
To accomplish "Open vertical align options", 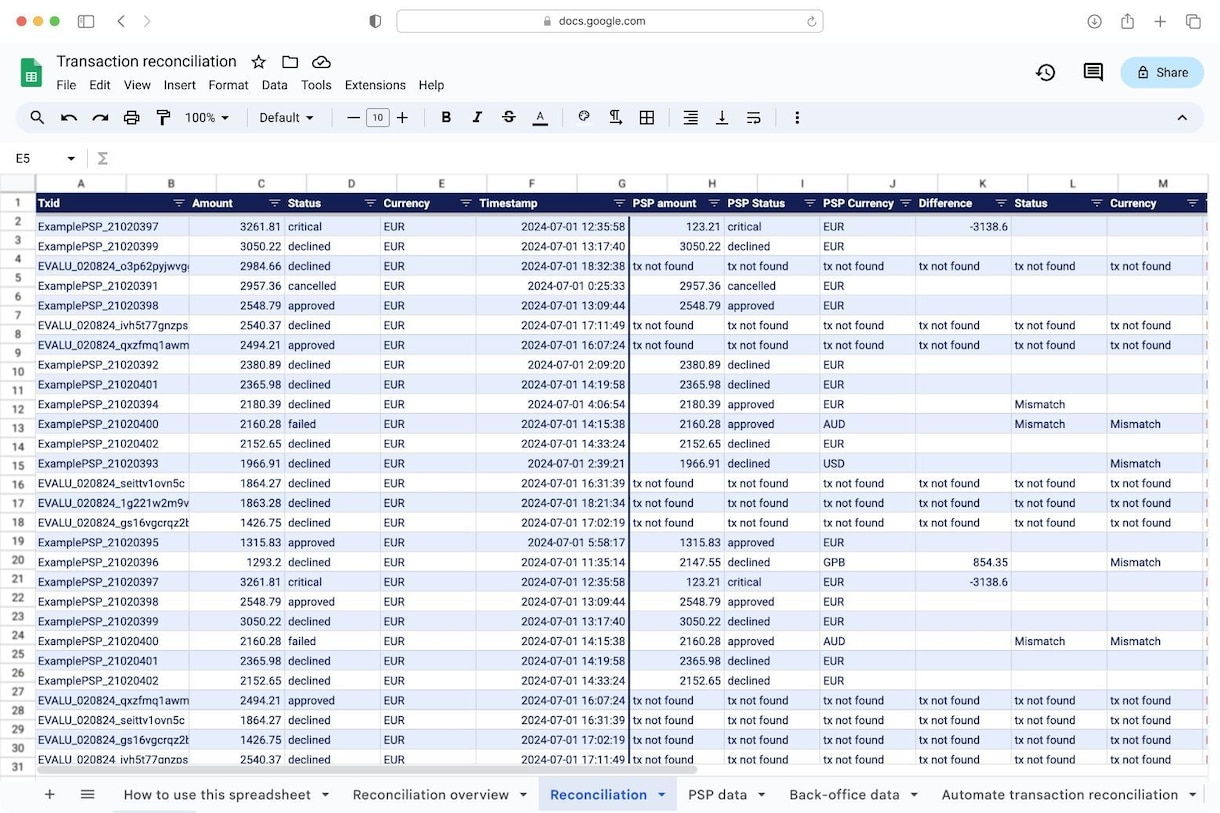I will tap(721, 118).
